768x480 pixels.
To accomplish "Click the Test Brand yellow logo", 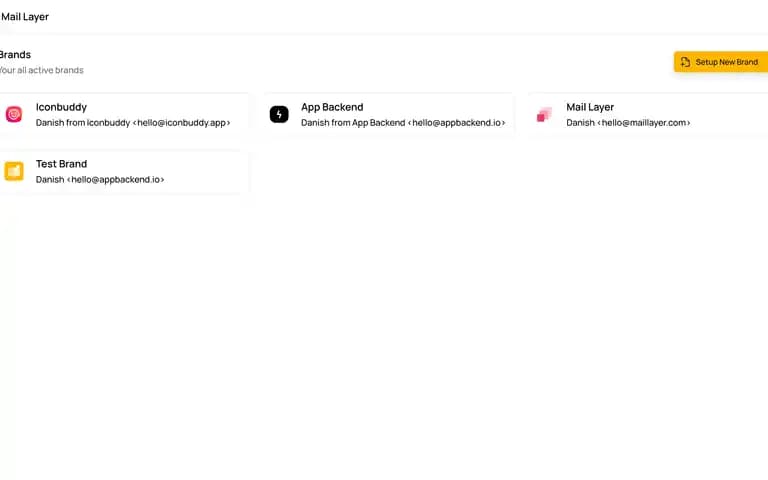I will point(14,171).
